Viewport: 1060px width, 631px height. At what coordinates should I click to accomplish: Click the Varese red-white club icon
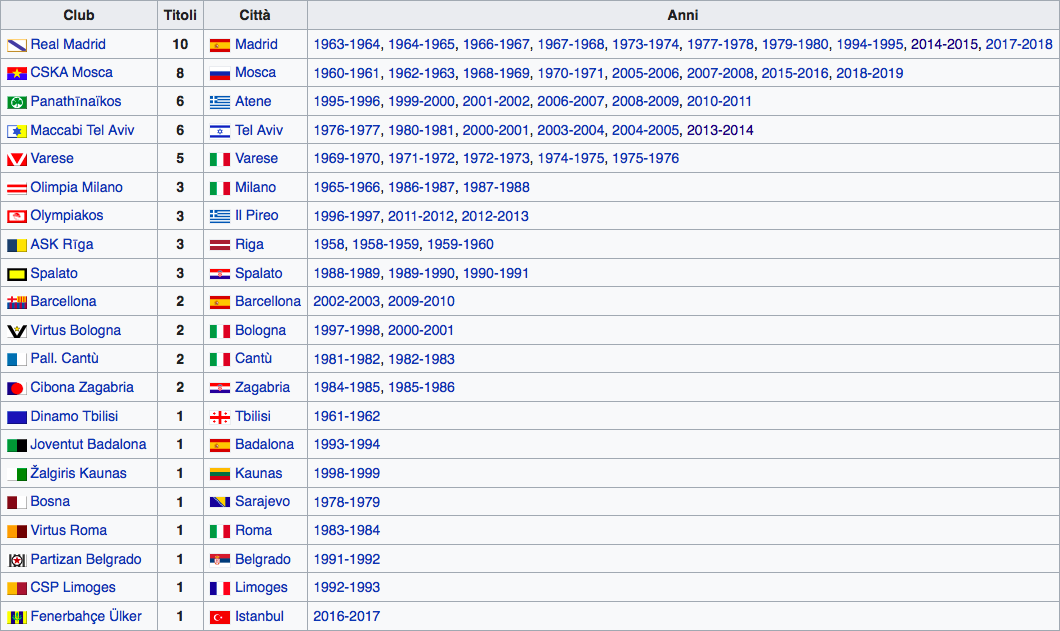tap(17, 160)
